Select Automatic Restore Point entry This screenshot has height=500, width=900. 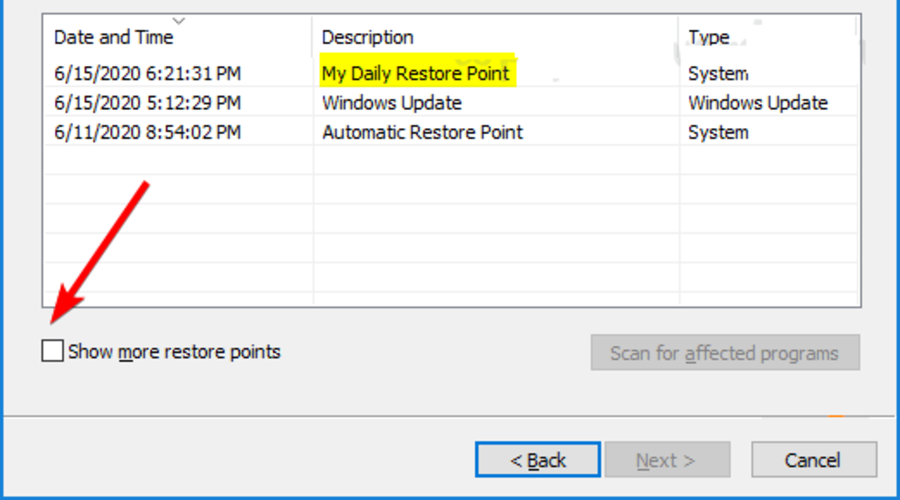click(422, 132)
